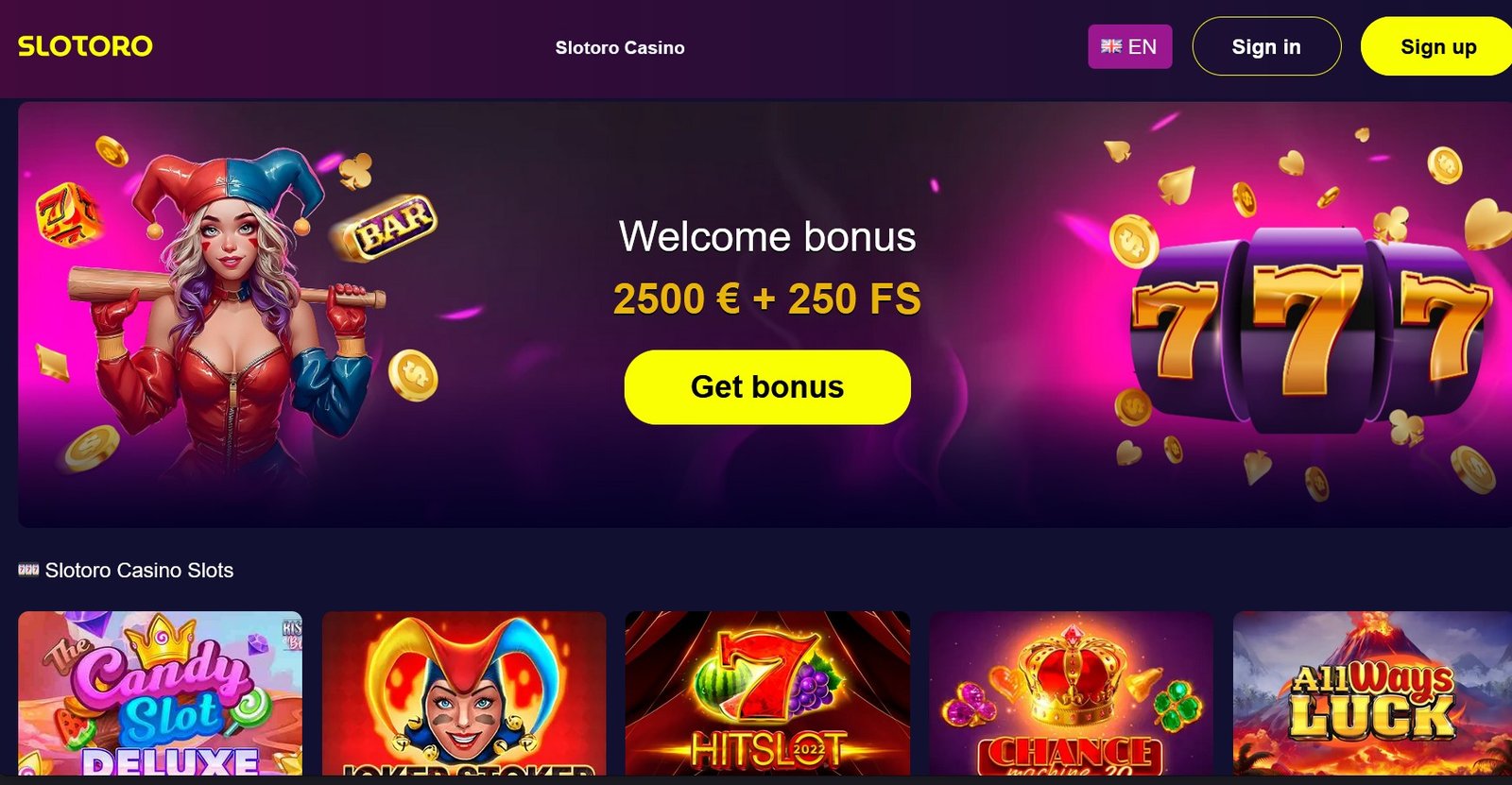
Task: Click the 2500 € + 250 FS text
Action: click(767, 299)
